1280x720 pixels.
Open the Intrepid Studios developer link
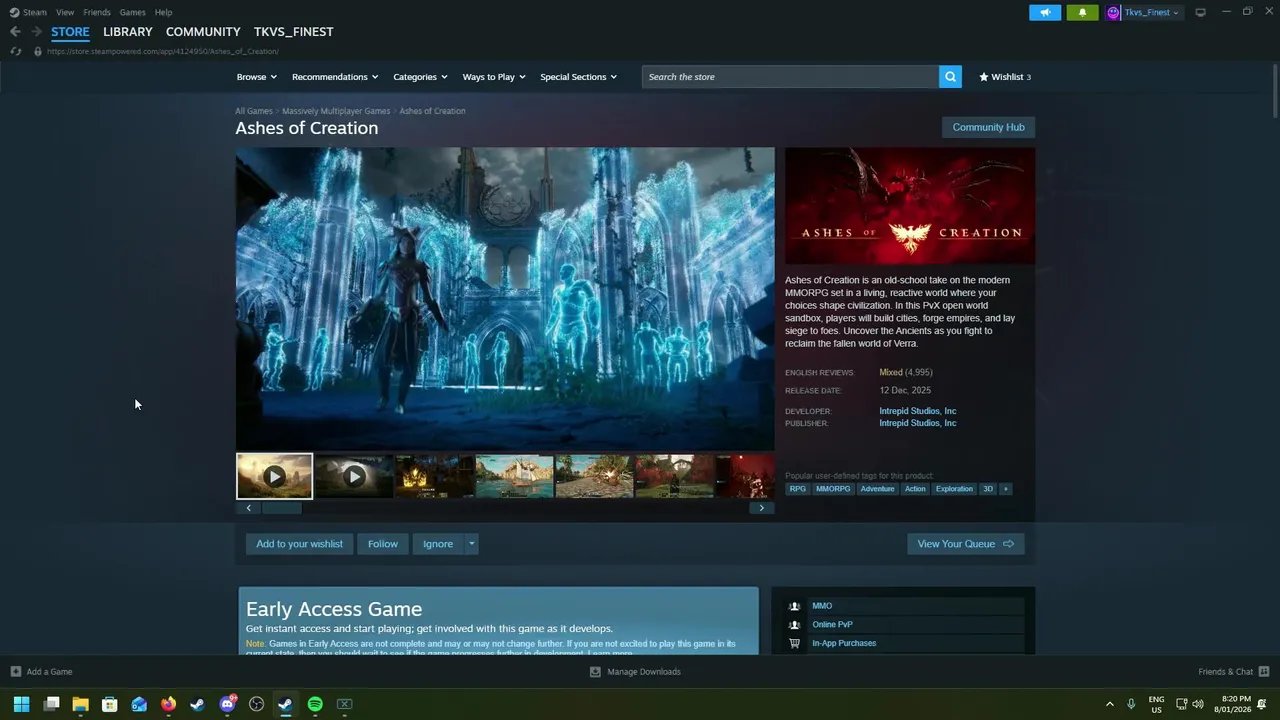click(917, 411)
